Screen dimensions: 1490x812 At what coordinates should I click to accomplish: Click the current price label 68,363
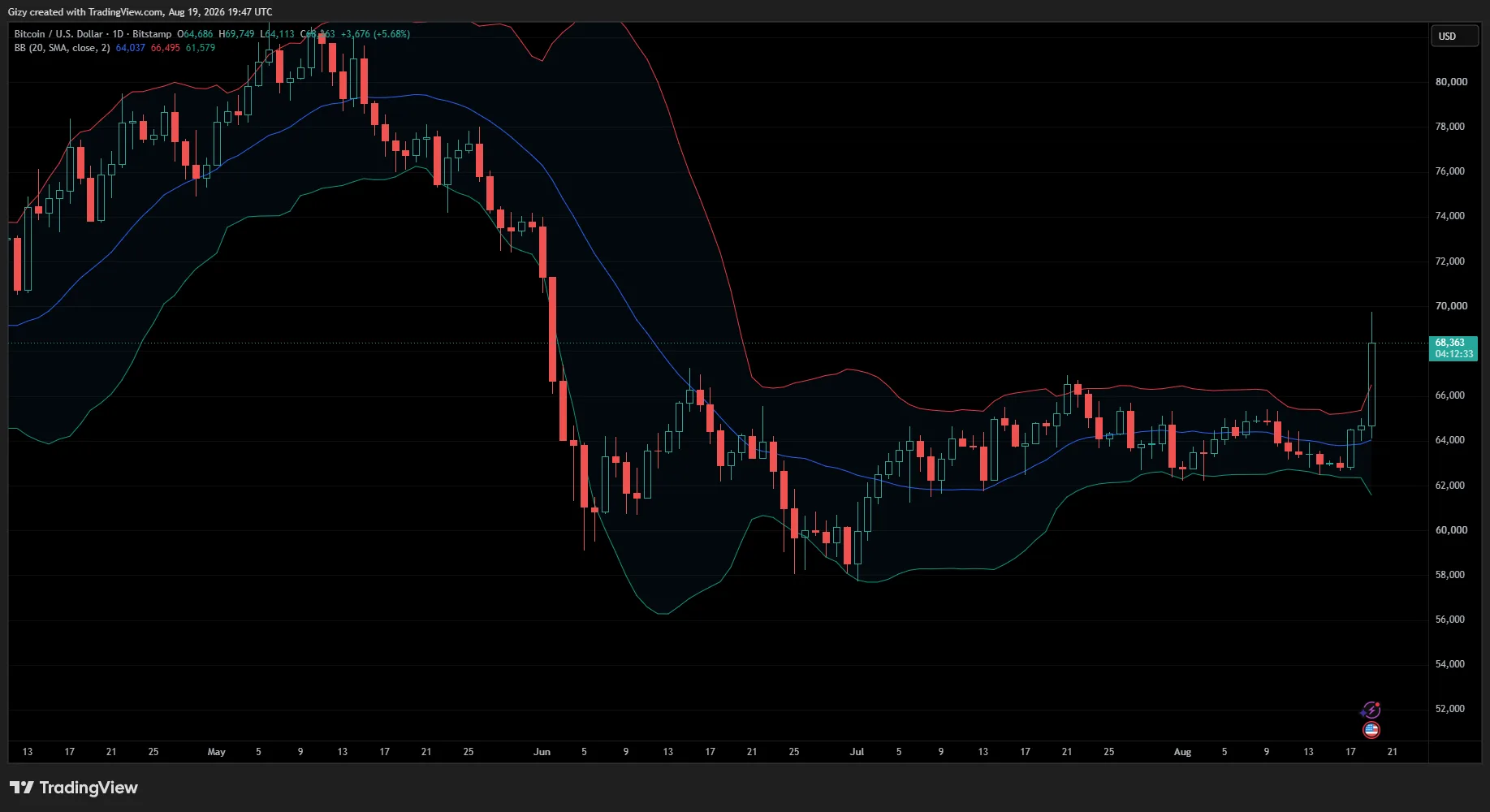[1450, 343]
